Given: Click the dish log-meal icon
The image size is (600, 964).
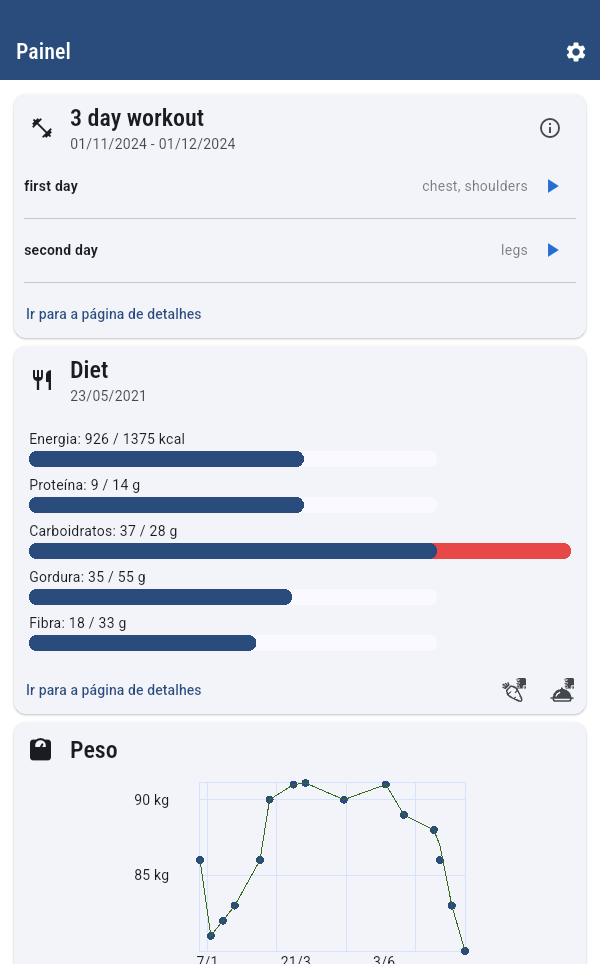Looking at the screenshot, I should [x=563, y=690].
